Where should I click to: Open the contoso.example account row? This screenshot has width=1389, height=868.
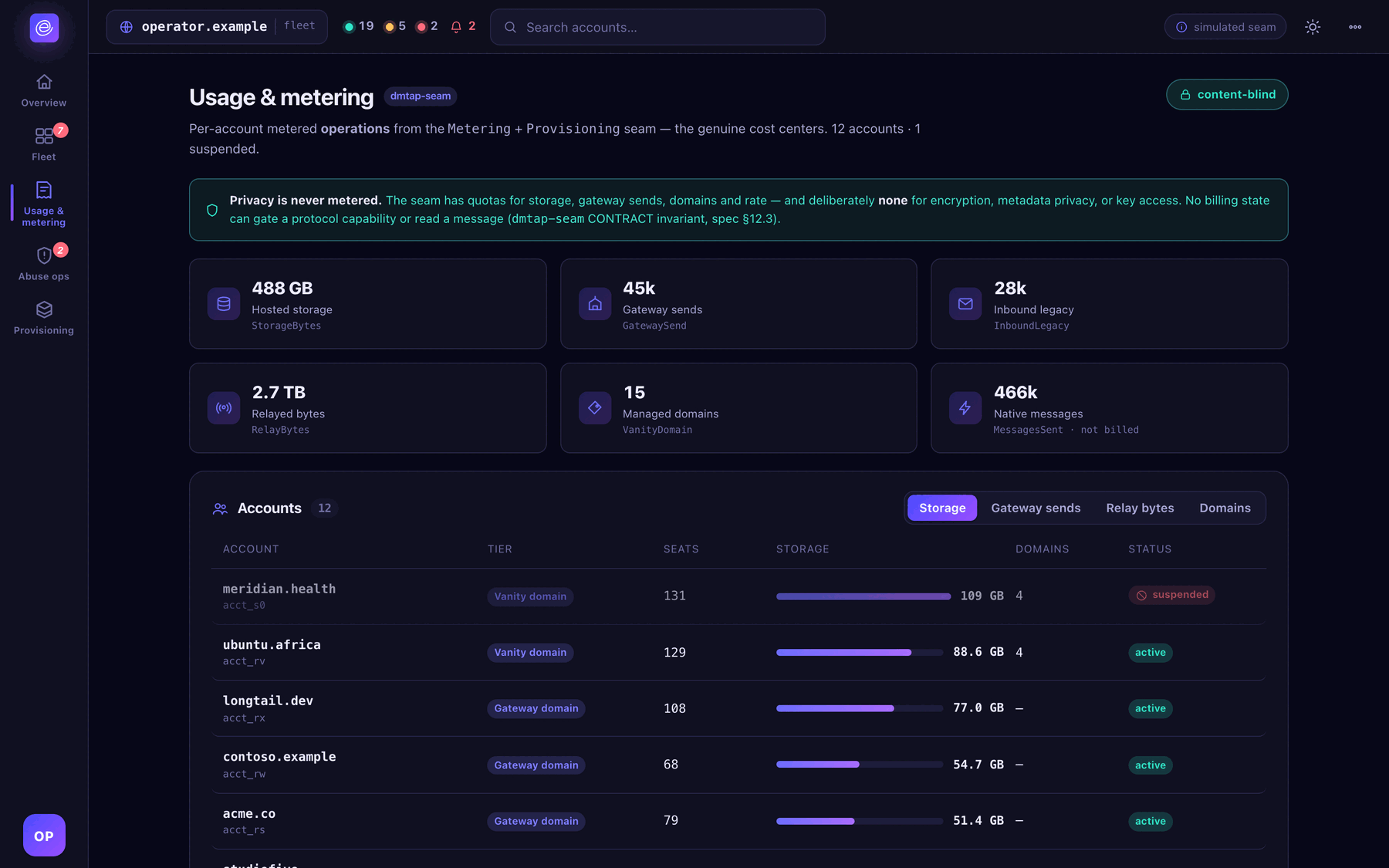click(738, 765)
